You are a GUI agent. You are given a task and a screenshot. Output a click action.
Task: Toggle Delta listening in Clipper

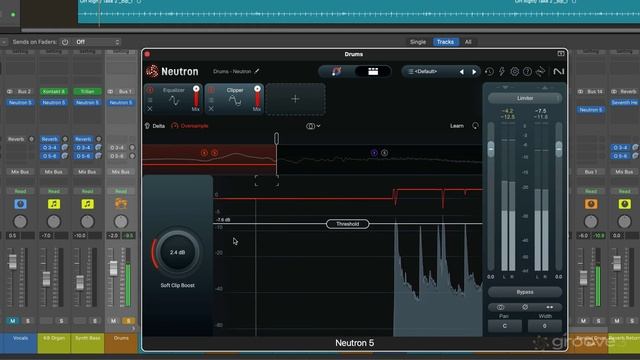[x=155, y=126]
